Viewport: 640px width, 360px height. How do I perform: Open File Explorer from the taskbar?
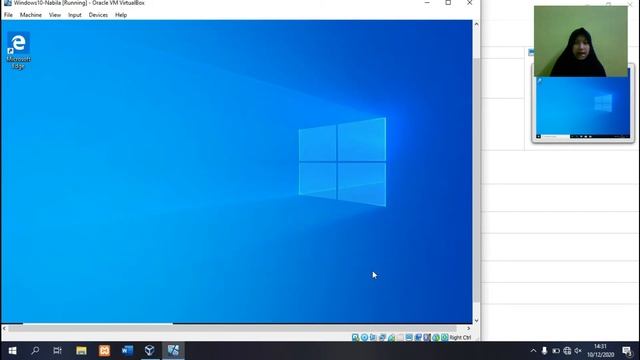tap(81, 351)
